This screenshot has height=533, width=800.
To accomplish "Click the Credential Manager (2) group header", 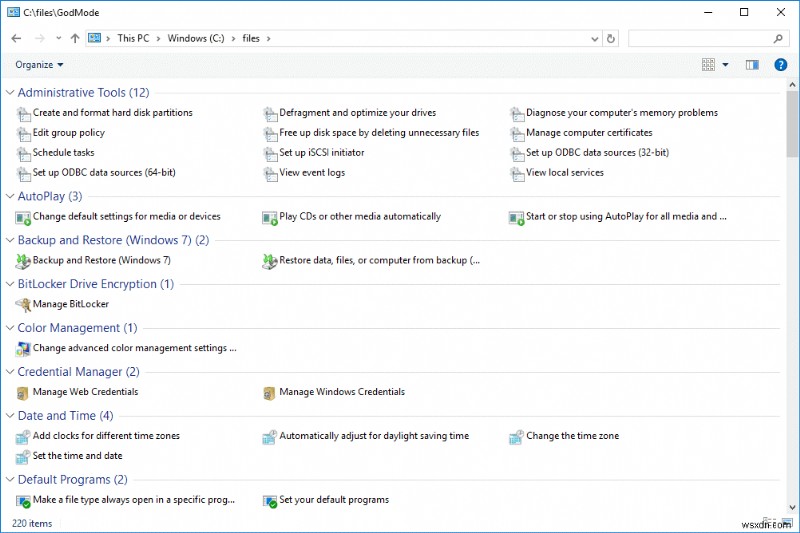I will pyautogui.click(x=79, y=371).
